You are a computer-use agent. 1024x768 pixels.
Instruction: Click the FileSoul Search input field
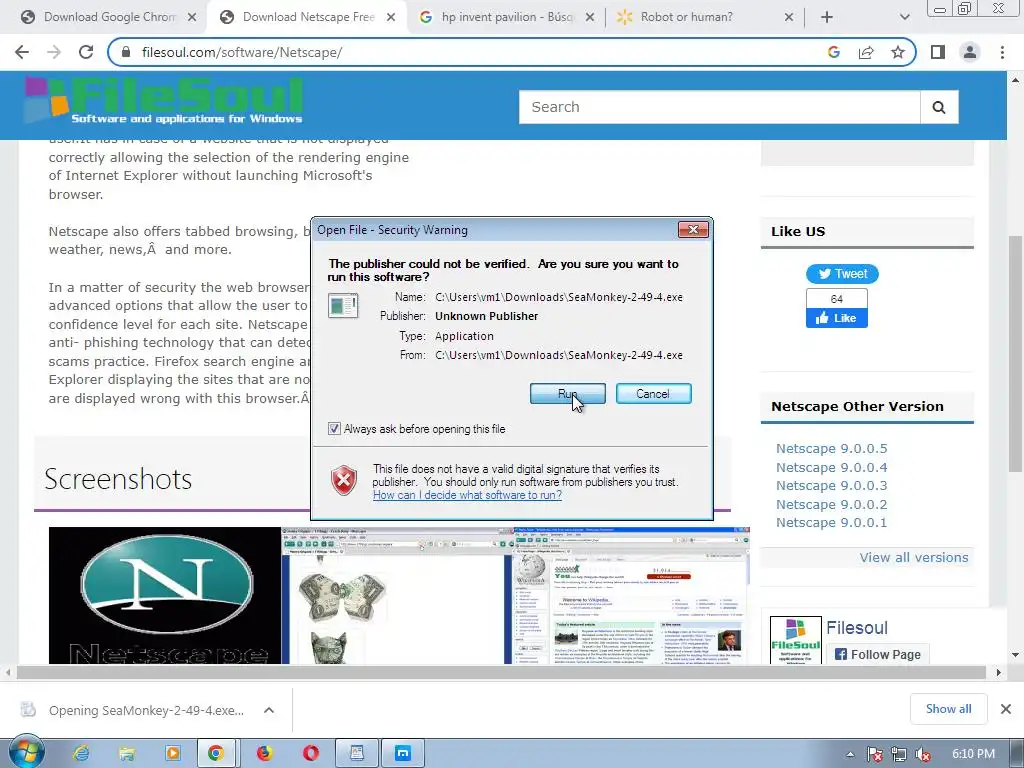720,107
